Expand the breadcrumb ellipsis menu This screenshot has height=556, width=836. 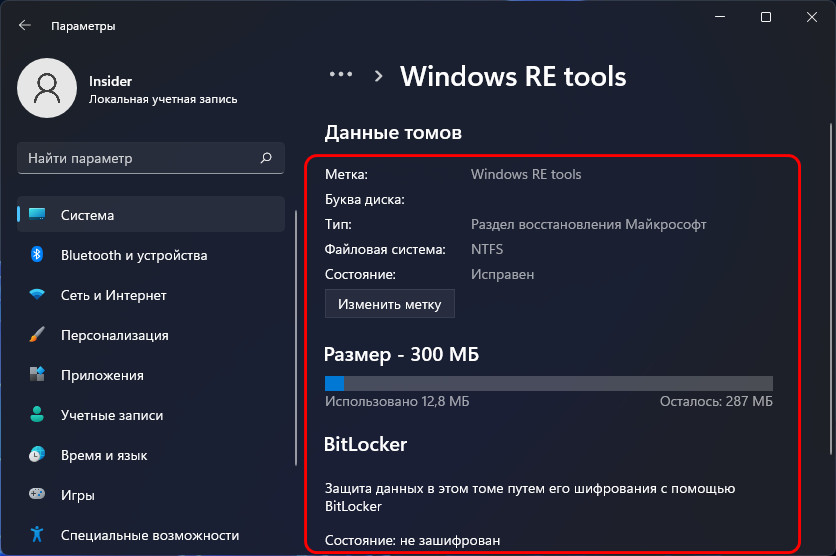click(341, 75)
